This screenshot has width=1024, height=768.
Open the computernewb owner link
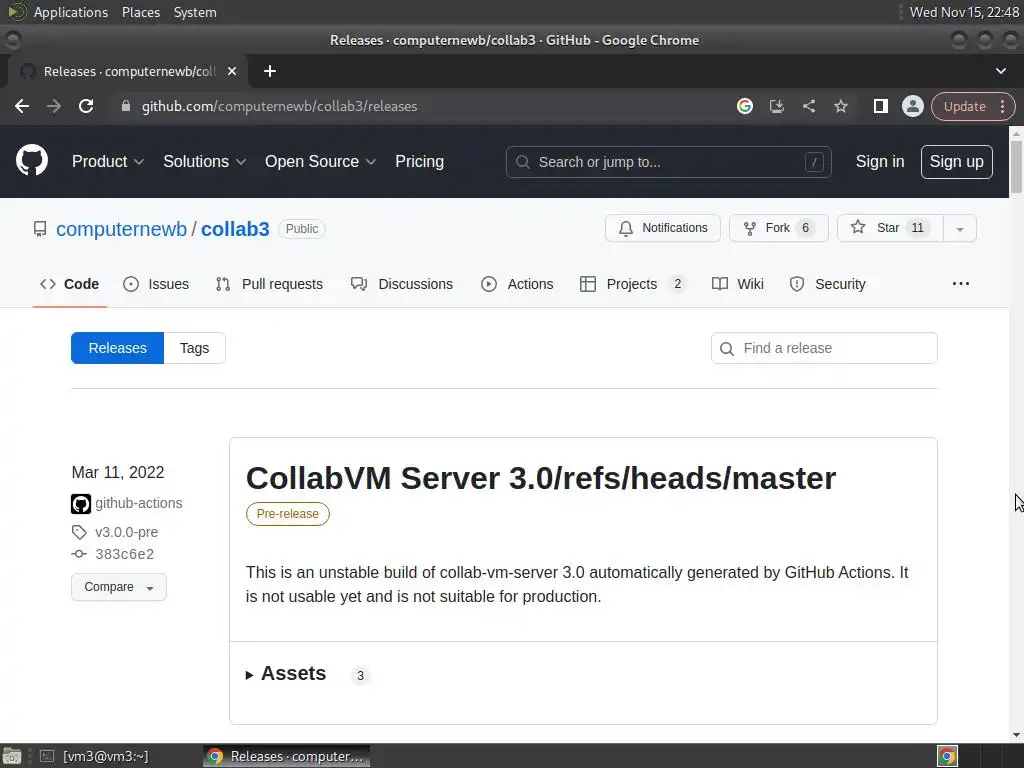[121, 229]
